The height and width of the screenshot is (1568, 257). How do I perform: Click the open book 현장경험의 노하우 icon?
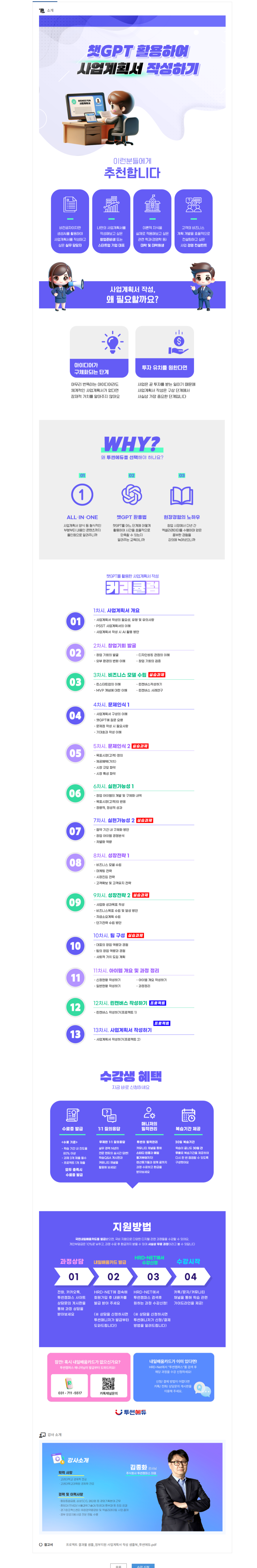[182, 495]
